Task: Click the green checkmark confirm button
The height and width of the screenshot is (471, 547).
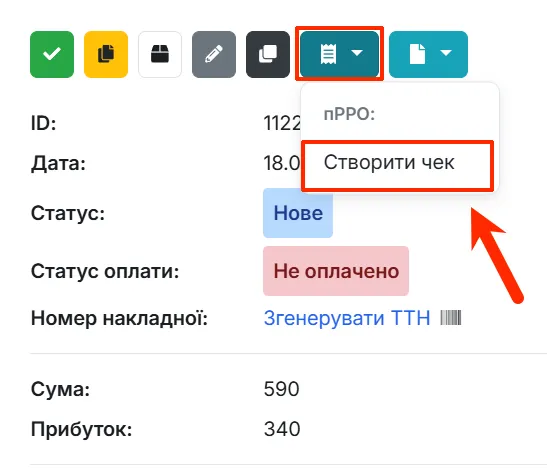Action: [x=52, y=54]
